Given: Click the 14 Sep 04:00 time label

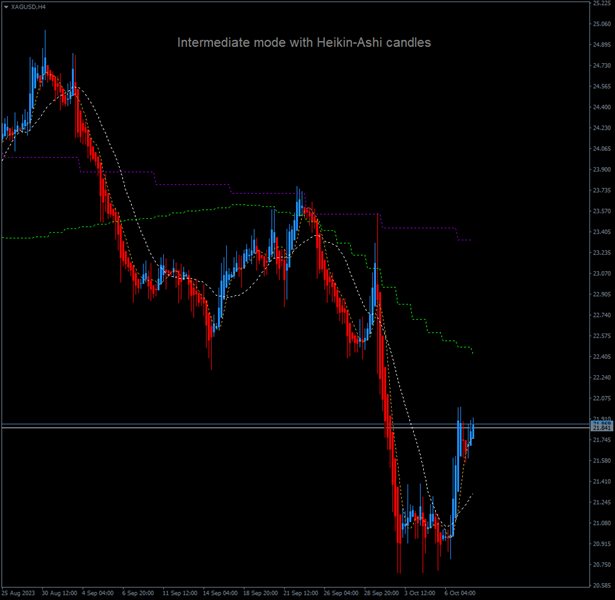Looking at the screenshot, I should (x=220, y=593).
